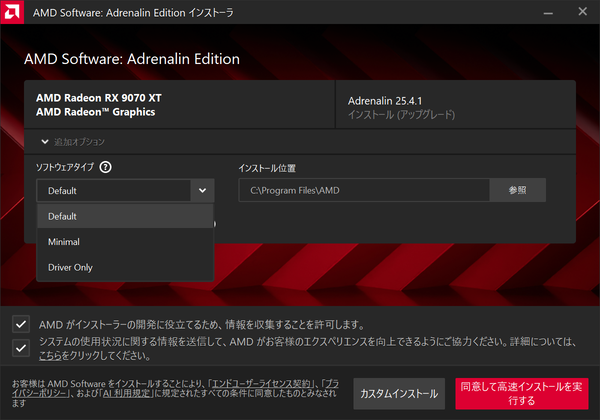Open the AI利用規定 link

[126, 393]
